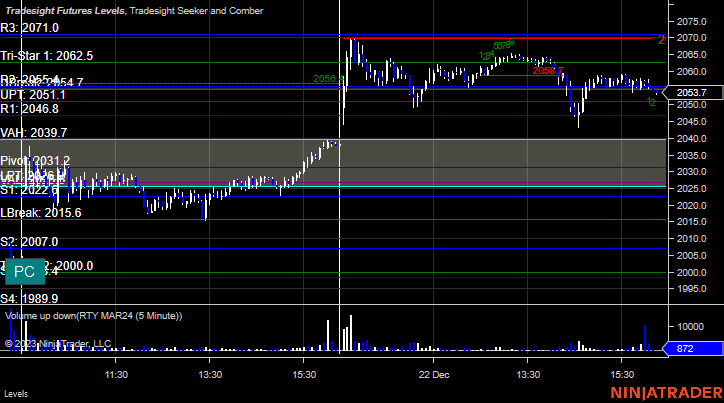Click the 15:30 label before 22 Dec
Image resolution: width=724 pixels, height=403 pixels.
304,374
